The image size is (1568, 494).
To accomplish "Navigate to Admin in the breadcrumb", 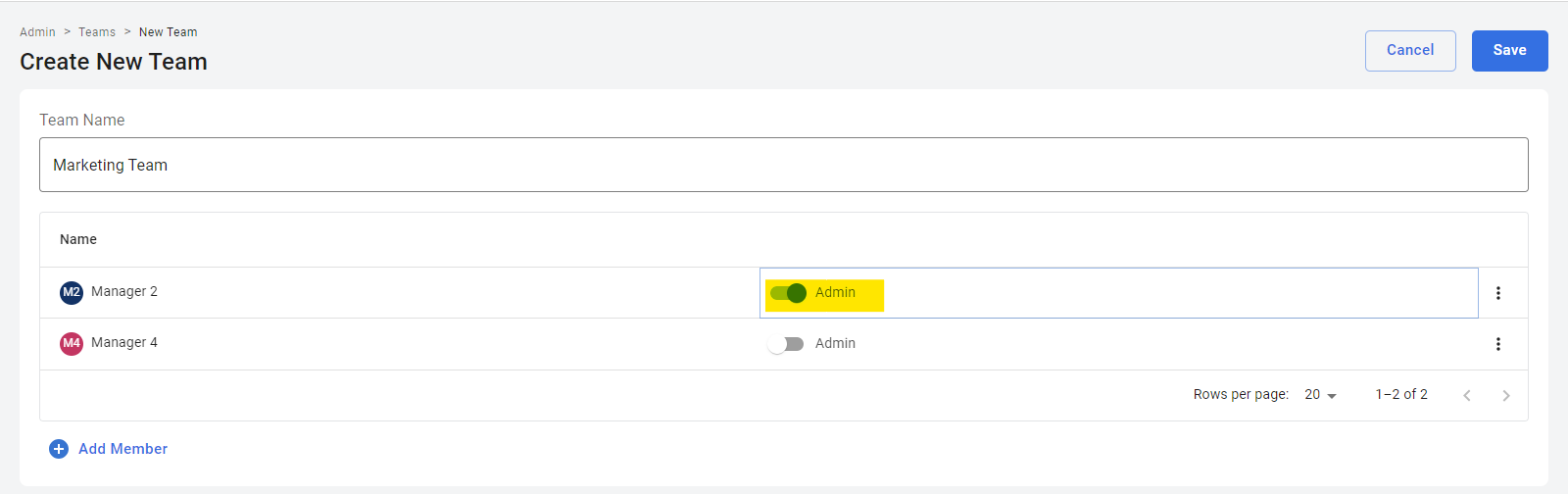I will [37, 32].
